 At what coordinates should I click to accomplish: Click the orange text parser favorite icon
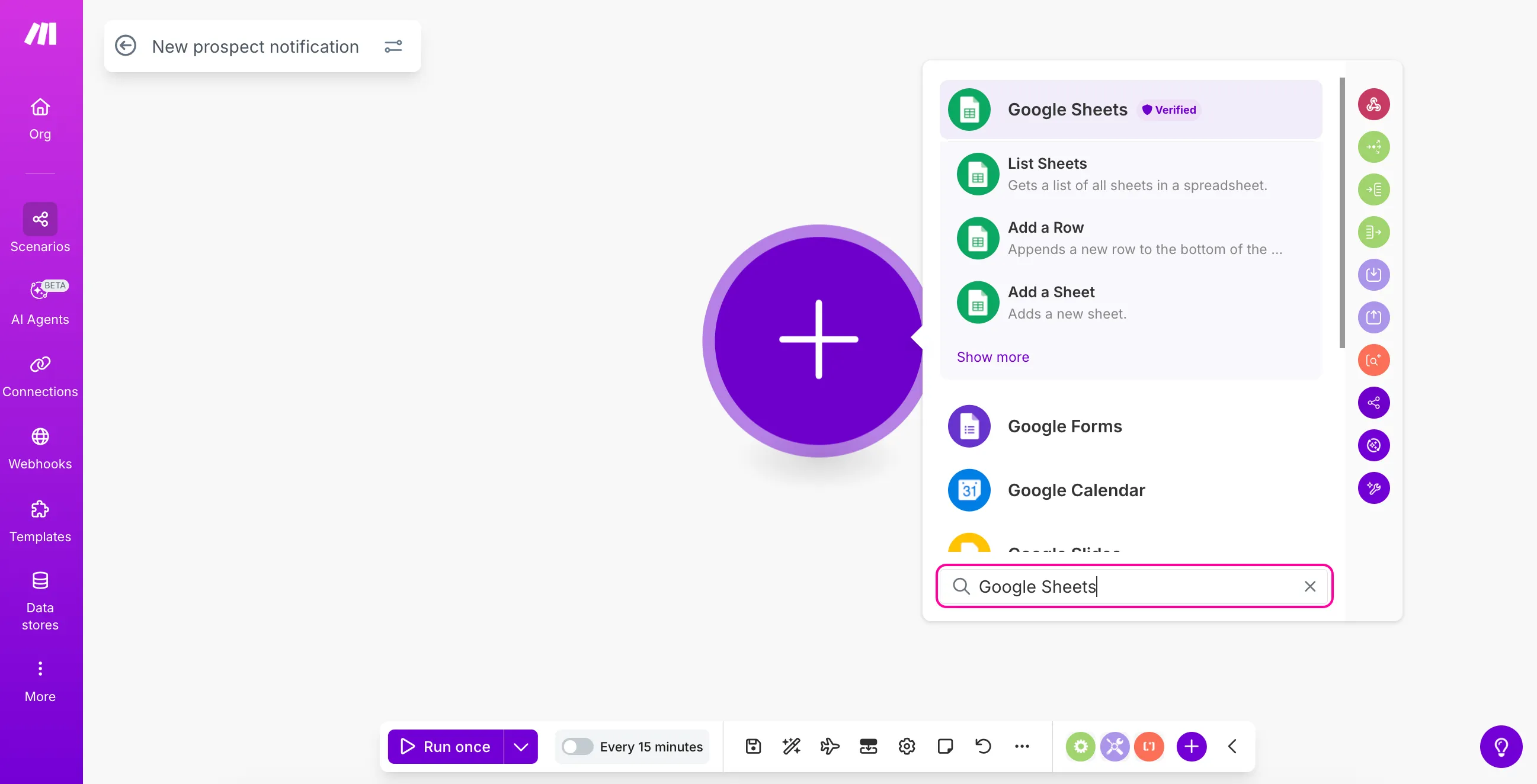[1148, 747]
